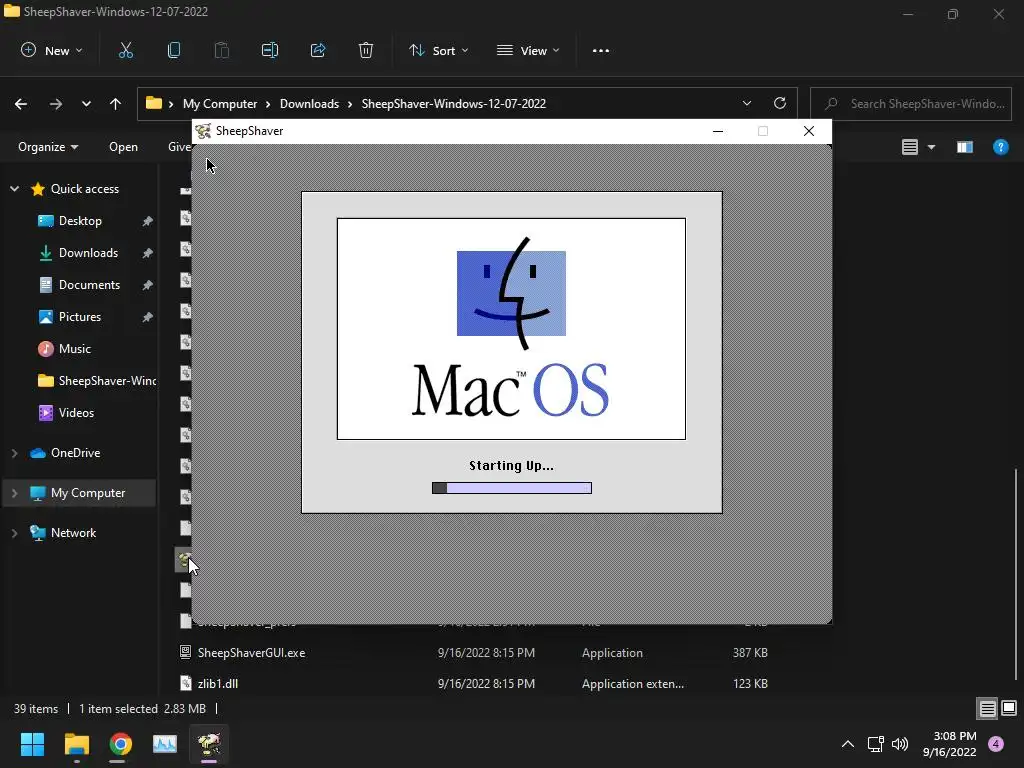Viewport: 1024px width, 768px height.
Task: Switch to large thumbnails view in status bar
Action: [1009, 709]
